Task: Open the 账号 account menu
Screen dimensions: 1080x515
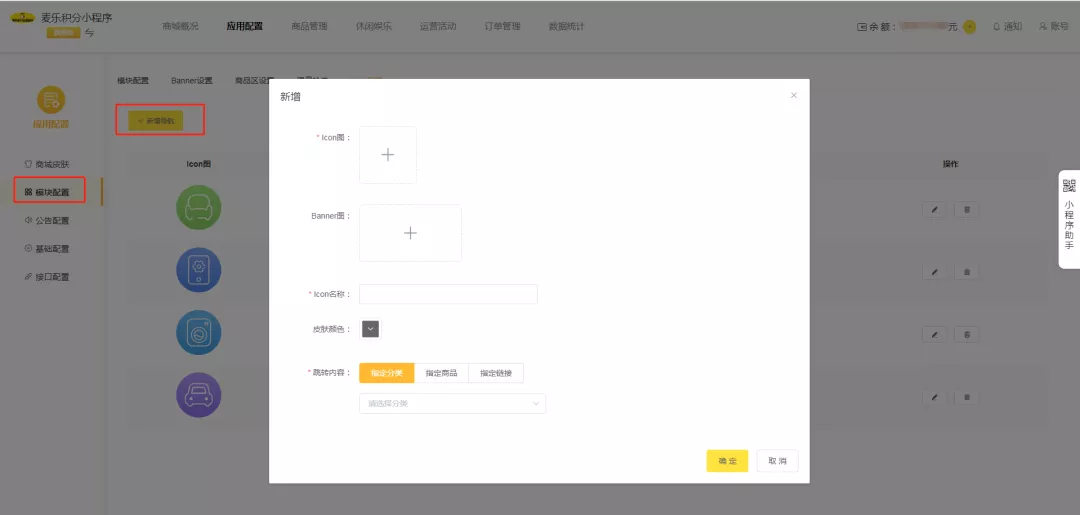Action: [x=1054, y=26]
